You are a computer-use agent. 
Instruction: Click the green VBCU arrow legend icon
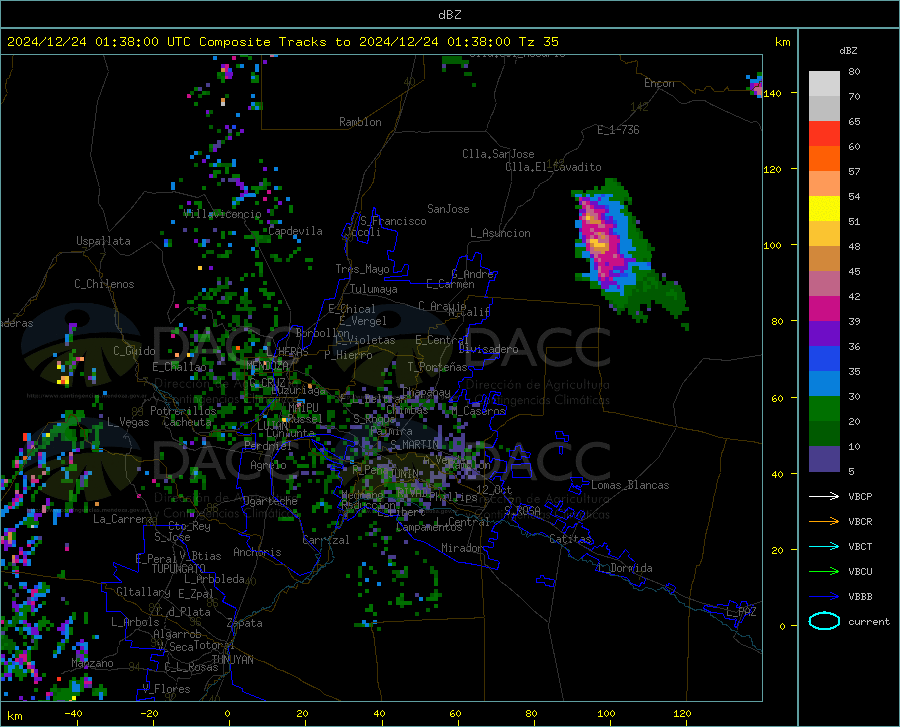coord(824,572)
